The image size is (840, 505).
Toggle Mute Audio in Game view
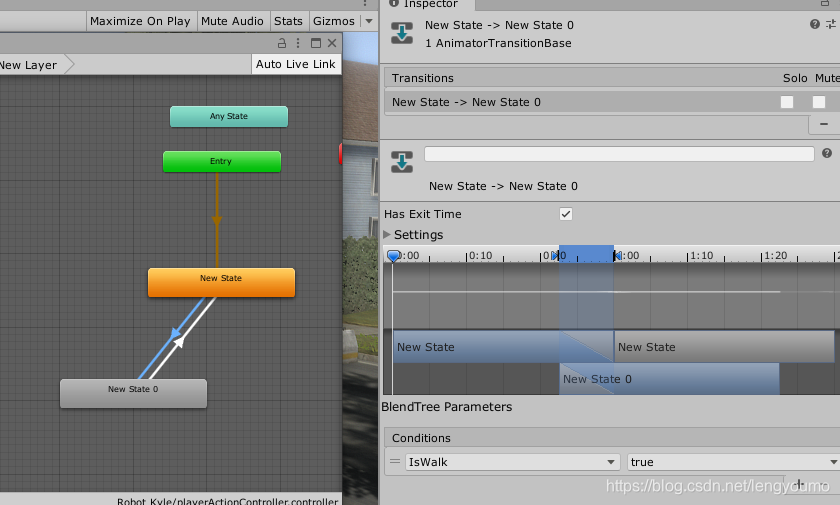point(232,21)
